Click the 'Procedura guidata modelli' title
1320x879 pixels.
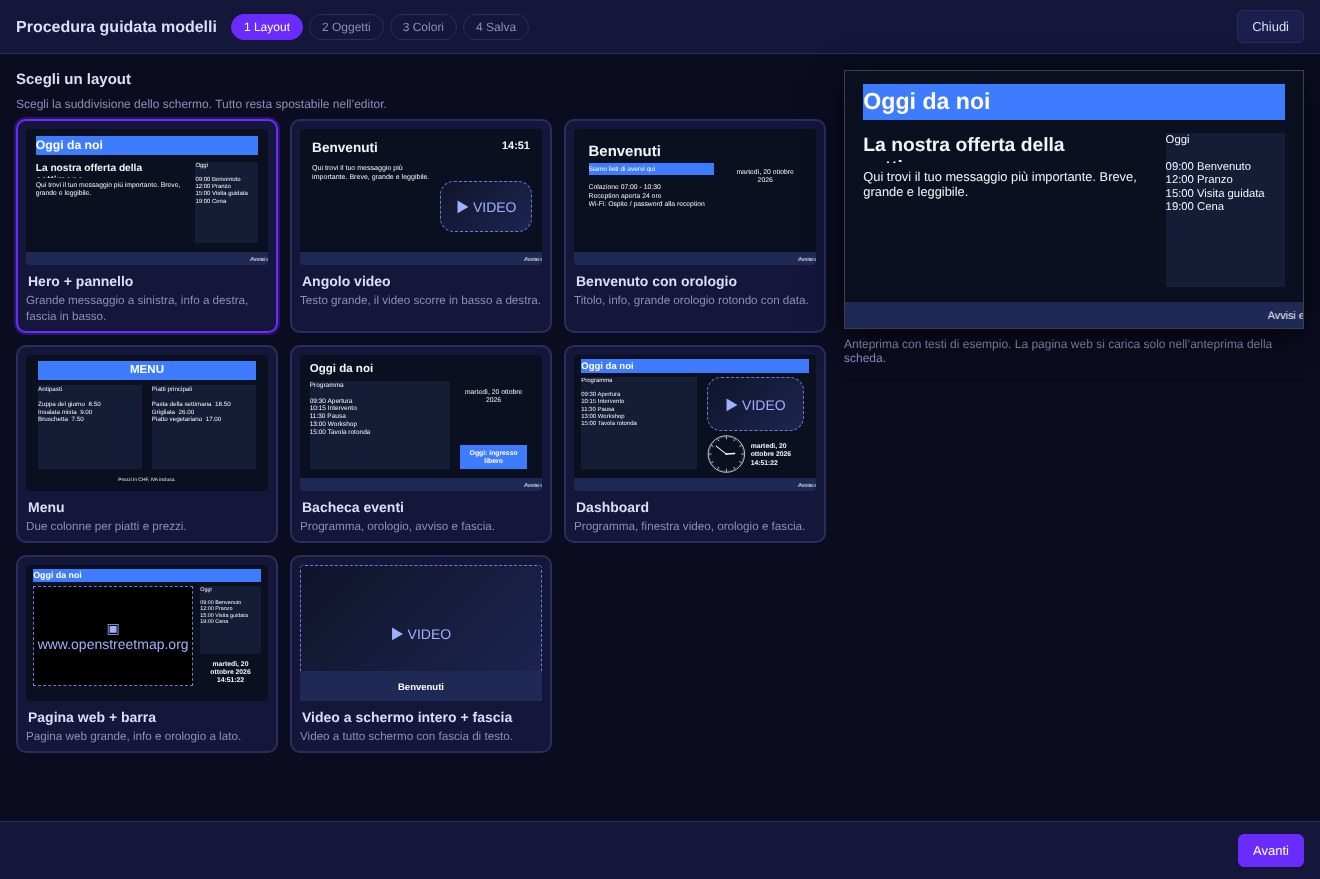116,27
